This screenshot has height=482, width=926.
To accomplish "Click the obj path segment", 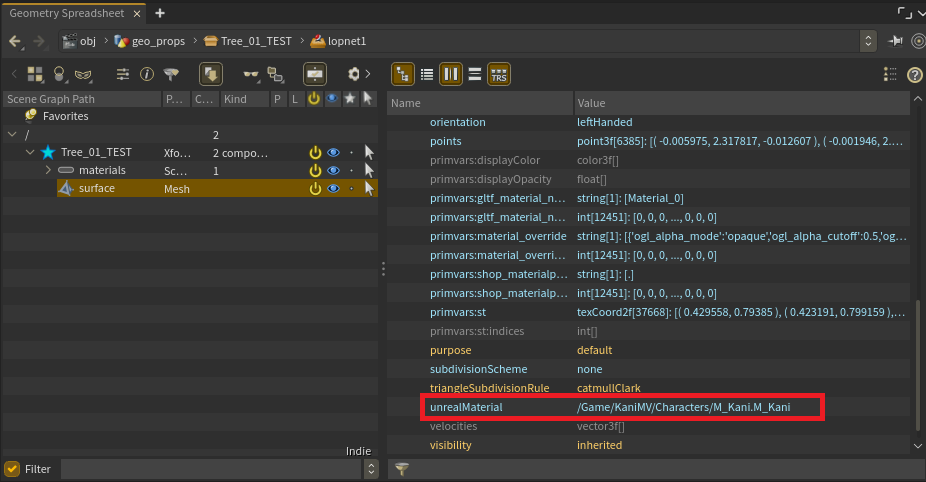I will pyautogui.click(x=80, y=41).
